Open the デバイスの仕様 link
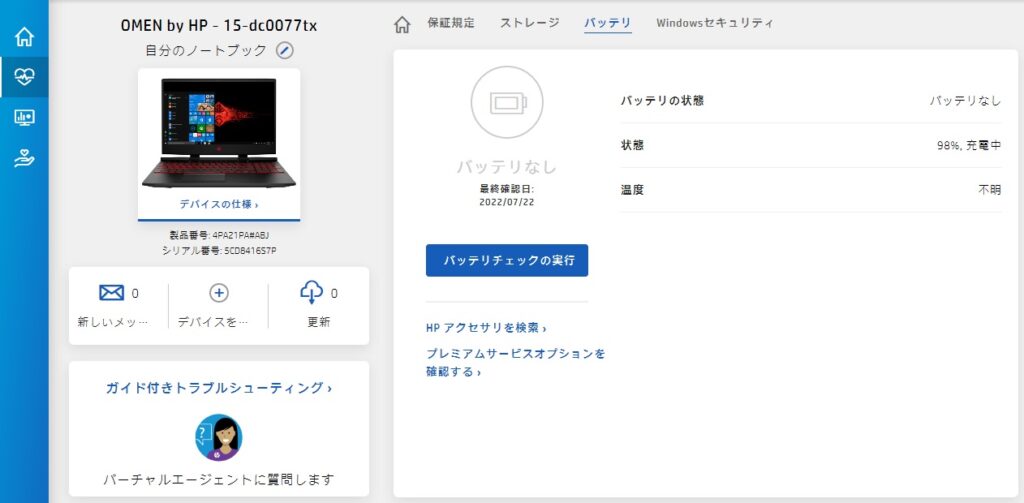The image size is (1024, 503). [x=219, y=204]
